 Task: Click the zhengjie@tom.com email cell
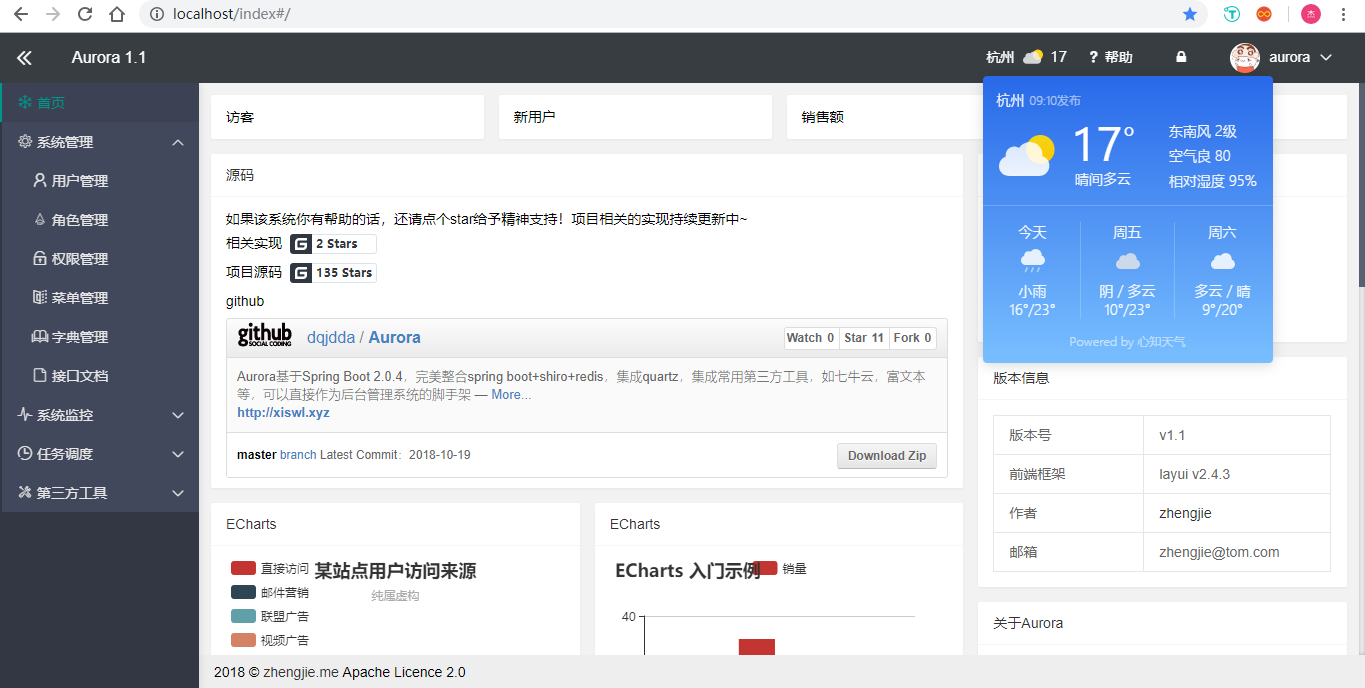click(x=1237, y=552)
